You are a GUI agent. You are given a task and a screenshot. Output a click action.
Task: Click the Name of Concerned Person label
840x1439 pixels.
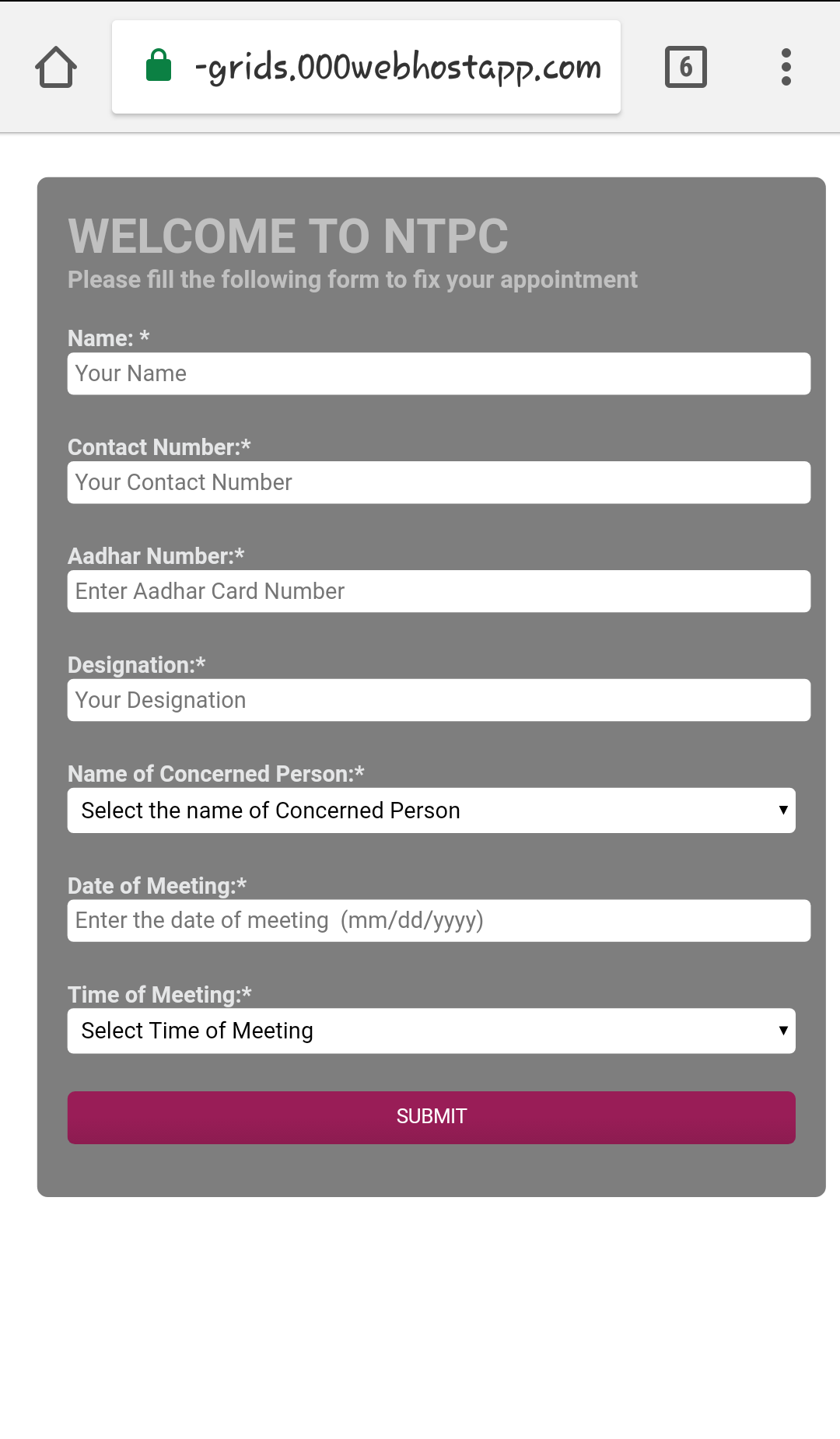(x=216, y=774)
